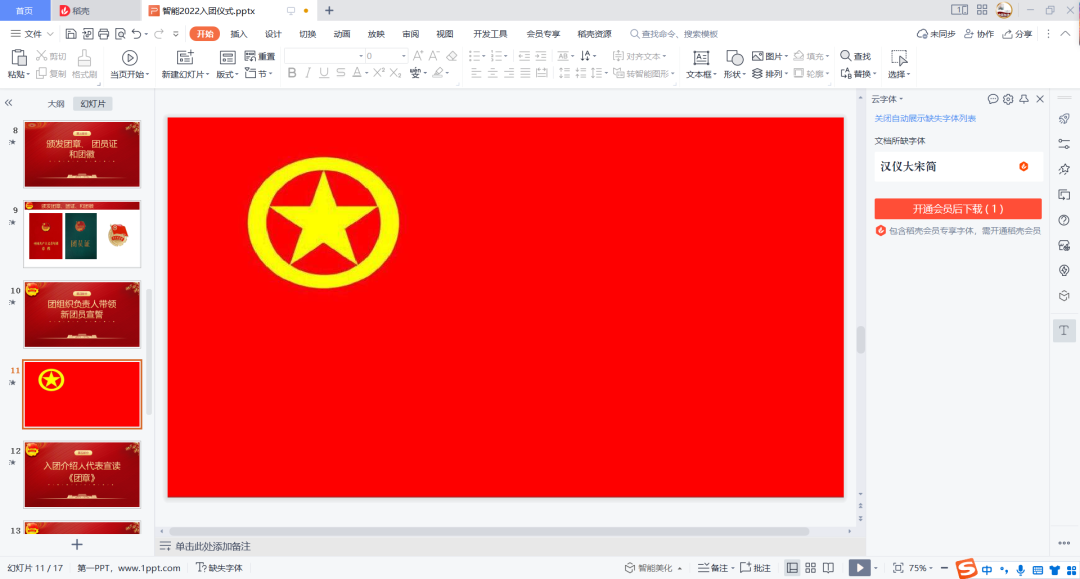
Task: Switch to the 大纲 outline tab
Action: 56,104
